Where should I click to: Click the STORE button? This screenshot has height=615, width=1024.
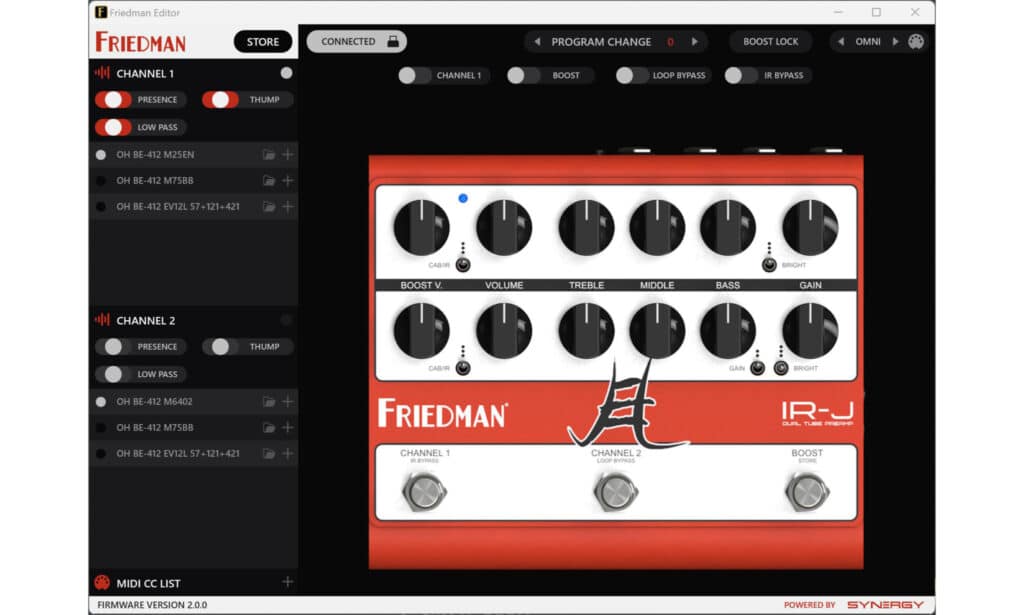coord(263,42)
